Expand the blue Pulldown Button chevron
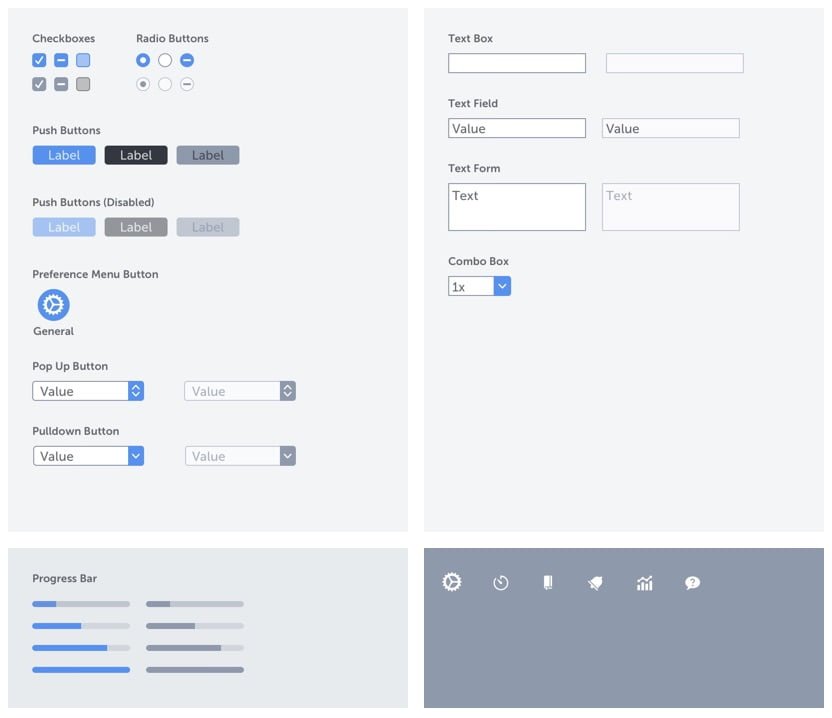 coord(136,456)
